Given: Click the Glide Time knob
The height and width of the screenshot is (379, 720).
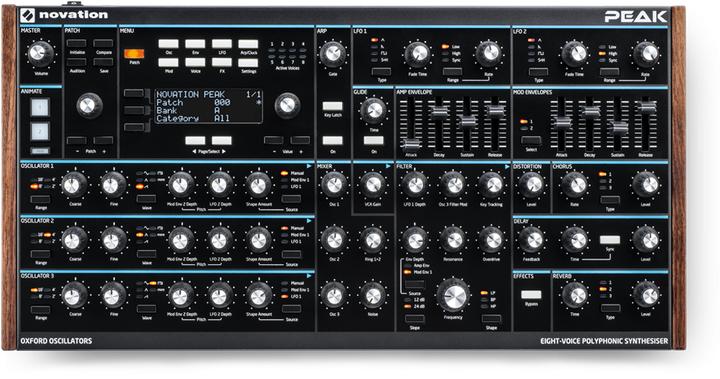Looking at the screenshot, I should click(374, 110).
